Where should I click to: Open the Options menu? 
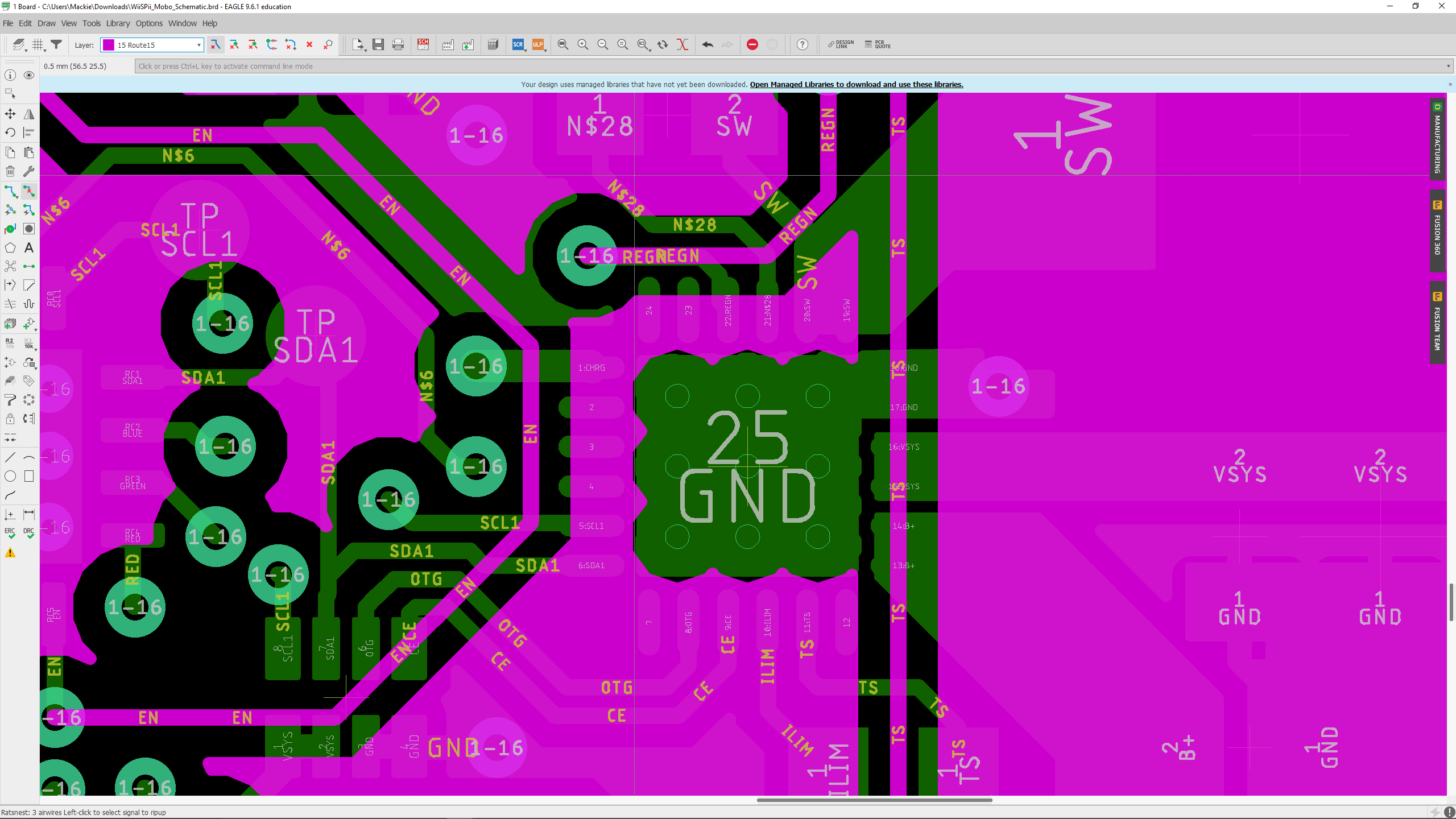(149, 23)
